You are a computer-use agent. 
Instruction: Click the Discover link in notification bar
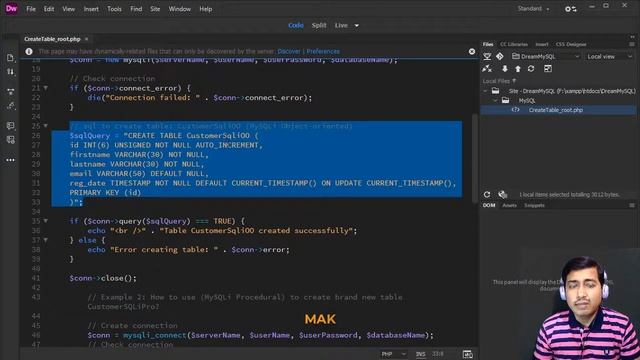pos(289,51)
